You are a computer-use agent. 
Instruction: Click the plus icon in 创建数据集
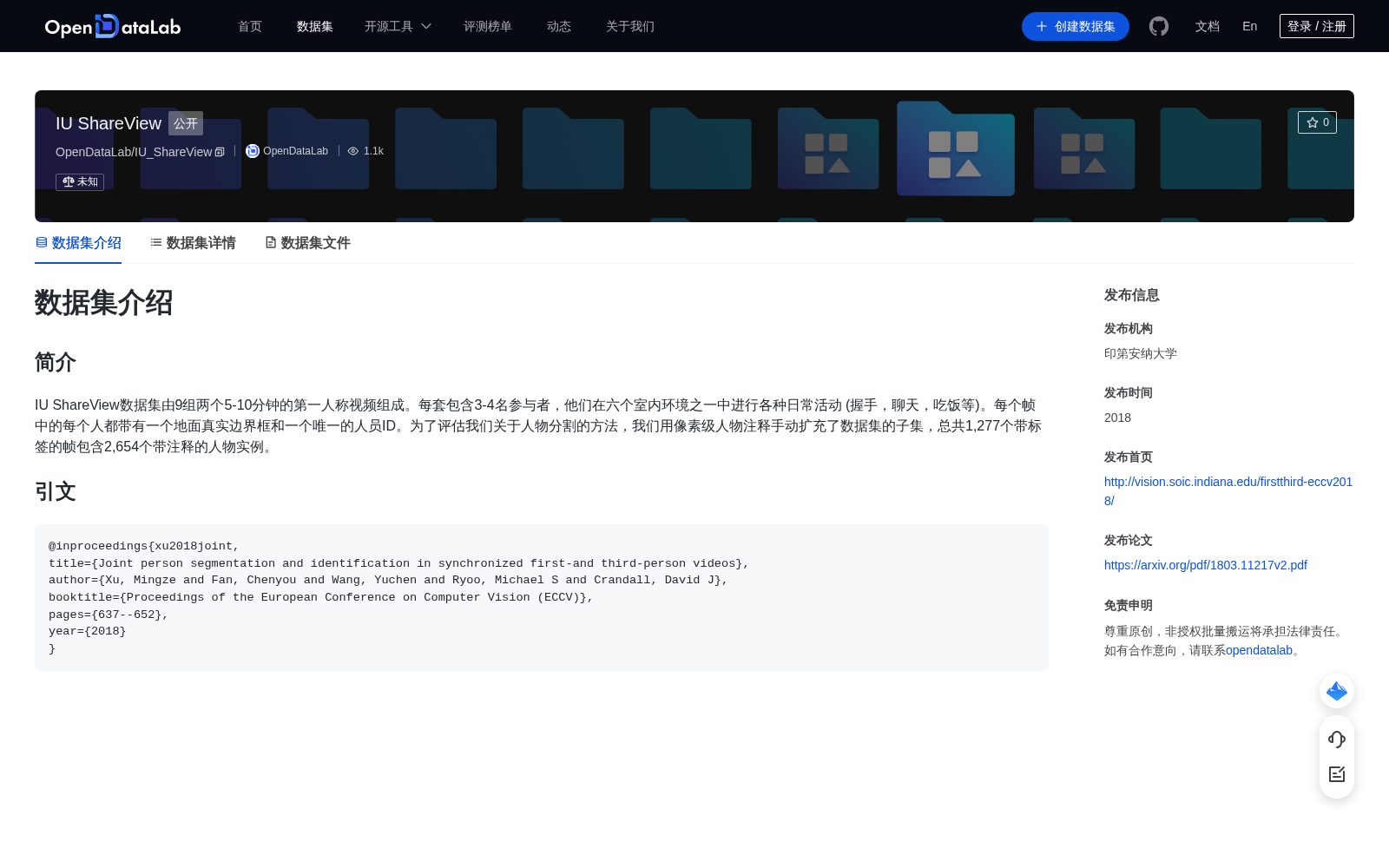click(x=1042, y=26)
